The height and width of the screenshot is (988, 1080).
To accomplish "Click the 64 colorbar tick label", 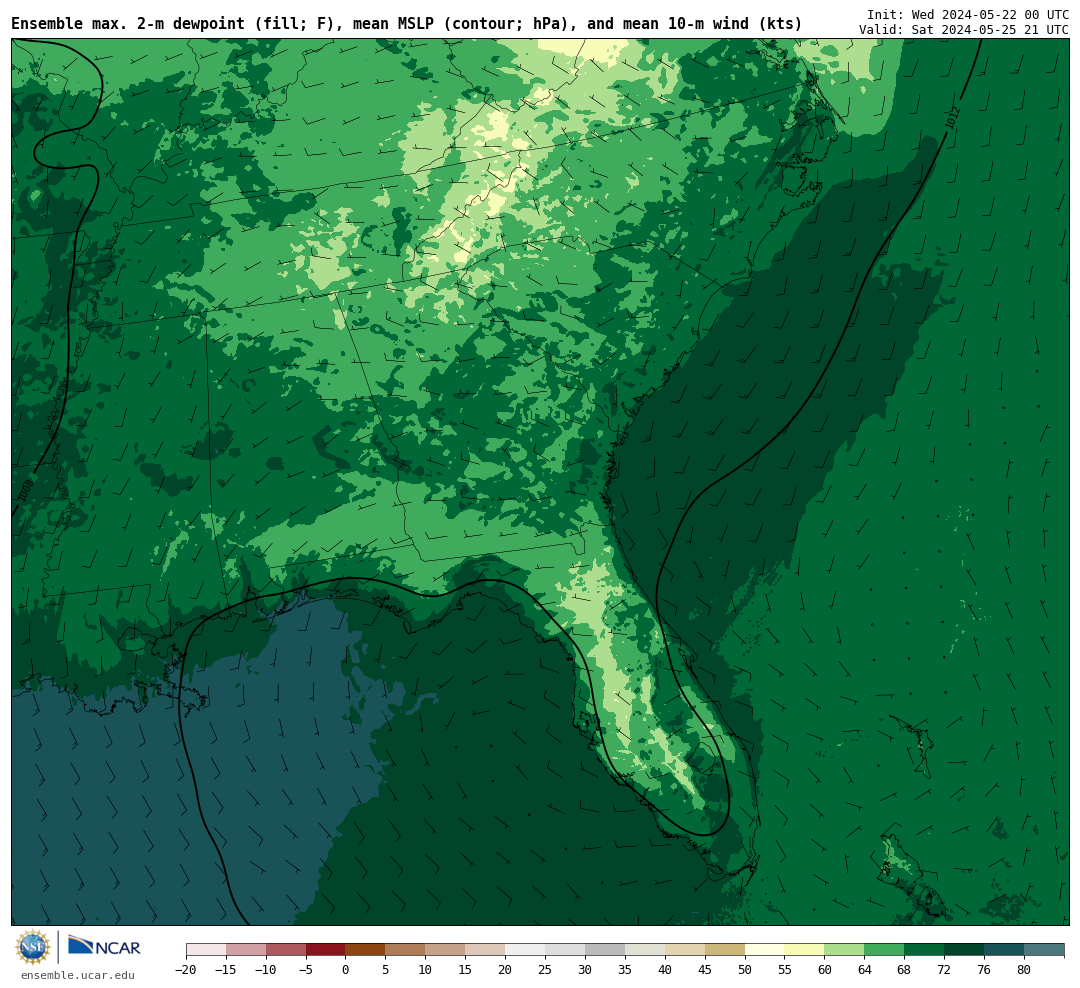I will point(864,970).
